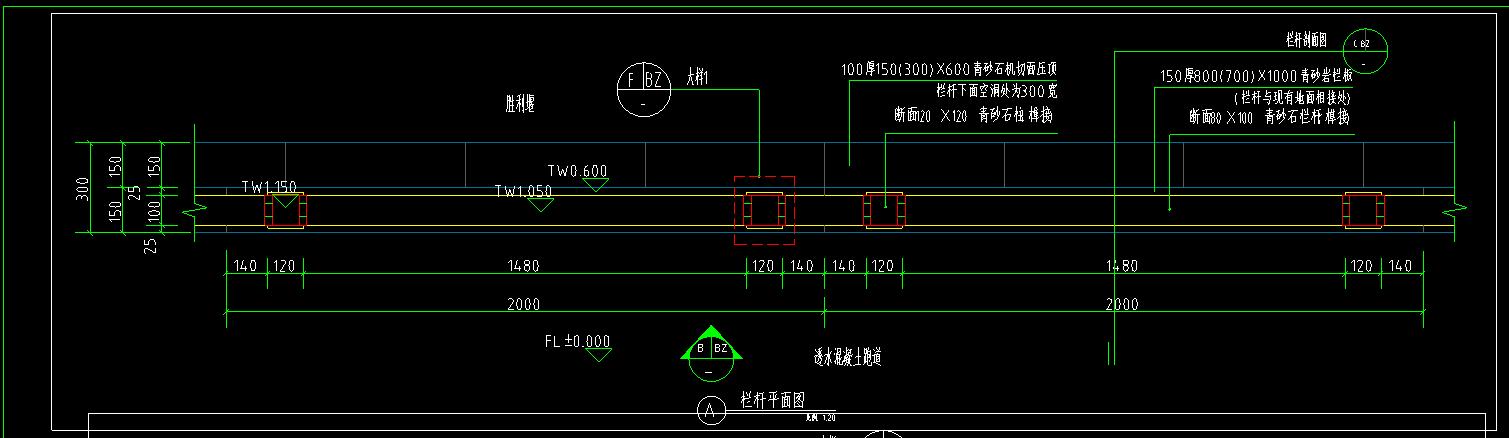Image resolution: width=1509 pixels, height=438 pixels.
Task: Click the 透水混凝土跑道 annotation
Action: pyautogui.click(x=846, y=356)
